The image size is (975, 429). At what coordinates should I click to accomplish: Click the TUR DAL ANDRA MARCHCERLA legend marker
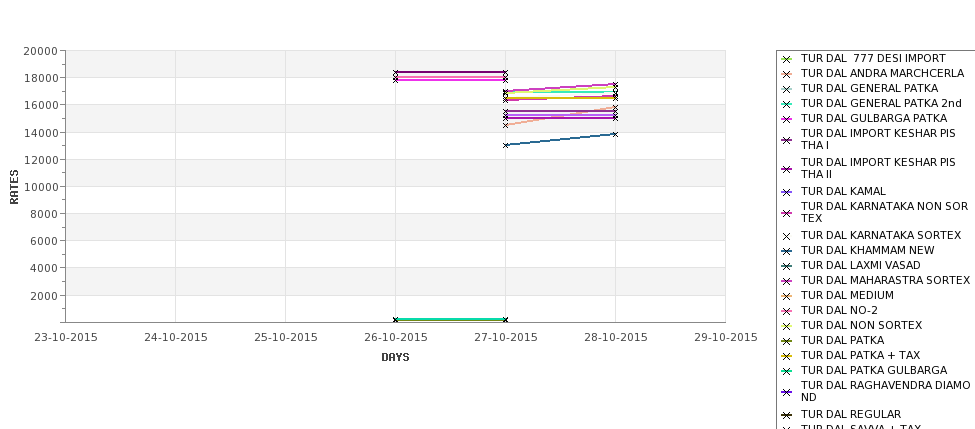786,74
